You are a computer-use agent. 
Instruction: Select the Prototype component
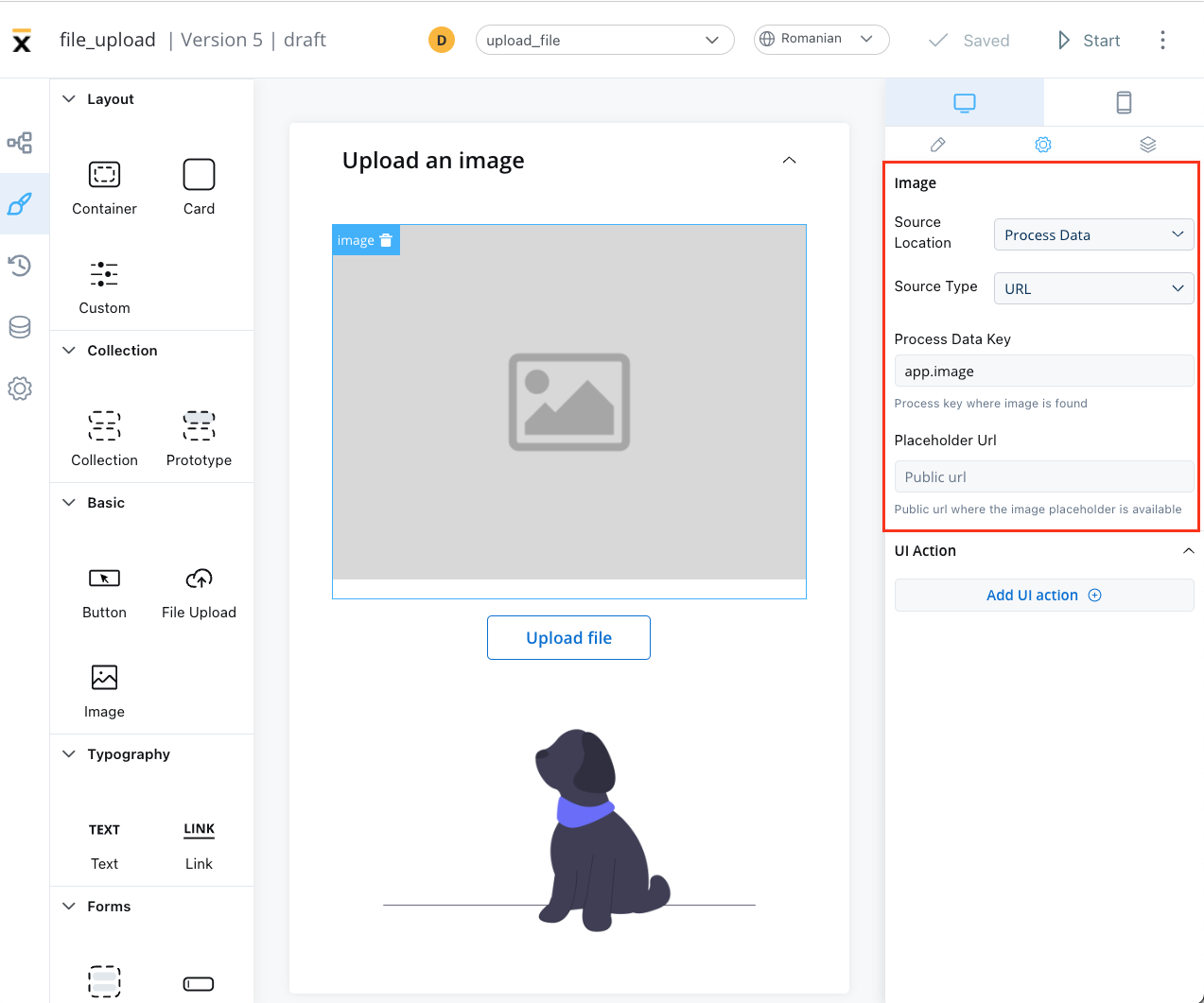(199, 439)
